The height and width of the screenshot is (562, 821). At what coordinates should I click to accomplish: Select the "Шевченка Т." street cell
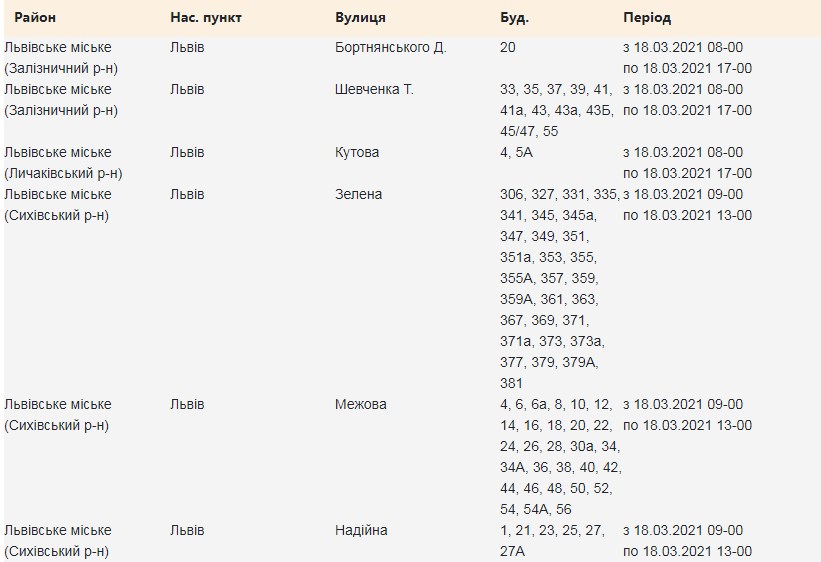coord(374,90)
